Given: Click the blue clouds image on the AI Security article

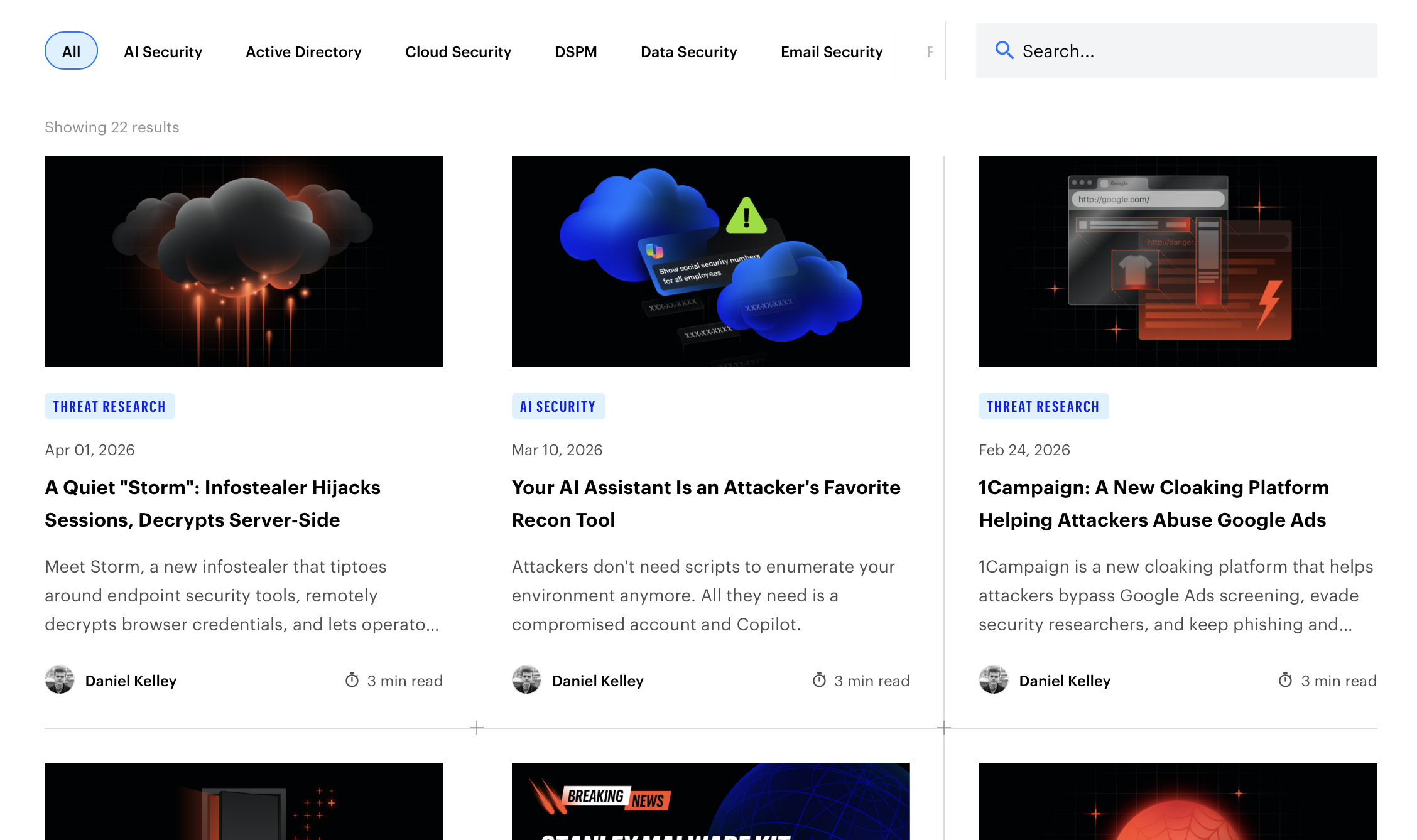Looking at the screenshot, I should [710, 261].
